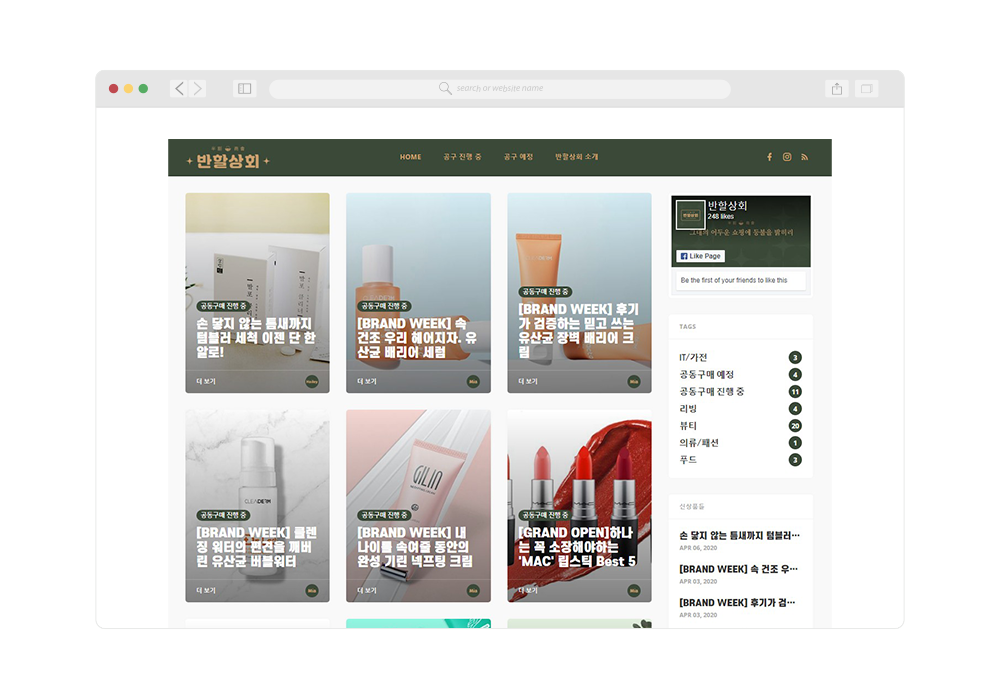Click 더 보기 on barrier cream card
1000x700 pixels.
tap(528, 381)
